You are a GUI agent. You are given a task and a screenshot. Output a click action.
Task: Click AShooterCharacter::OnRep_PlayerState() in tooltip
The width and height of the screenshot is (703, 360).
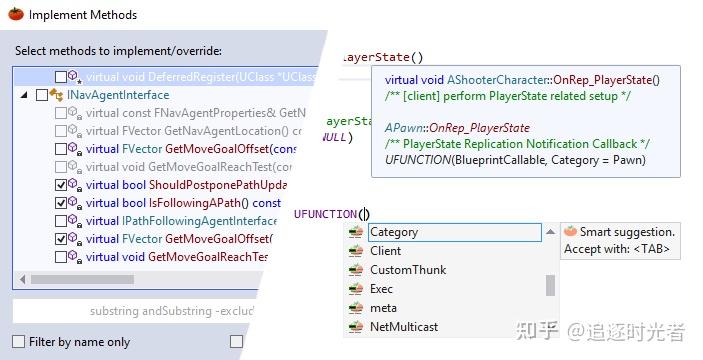point(553,80)
